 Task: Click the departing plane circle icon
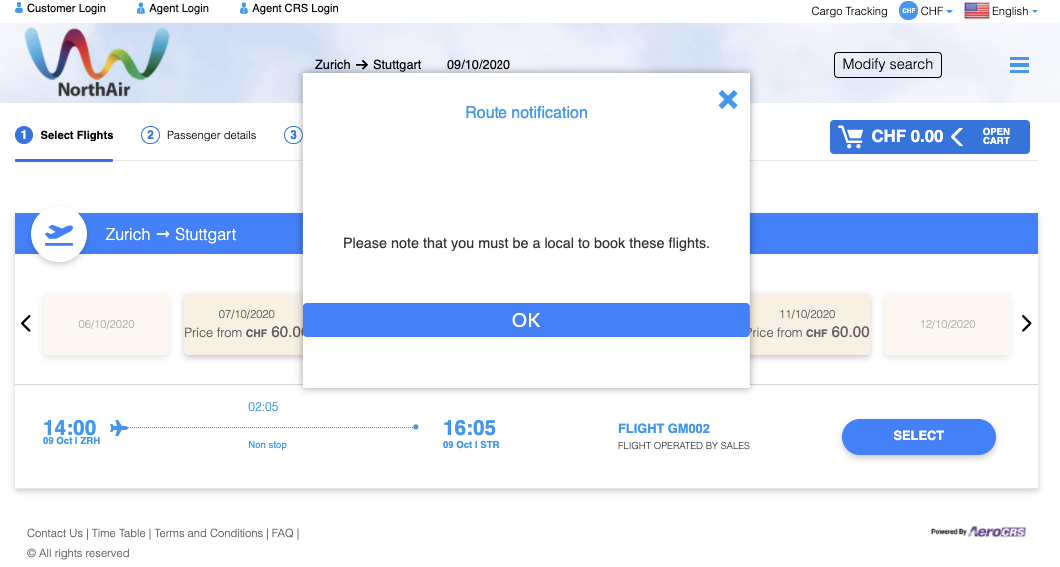point(59,234)
